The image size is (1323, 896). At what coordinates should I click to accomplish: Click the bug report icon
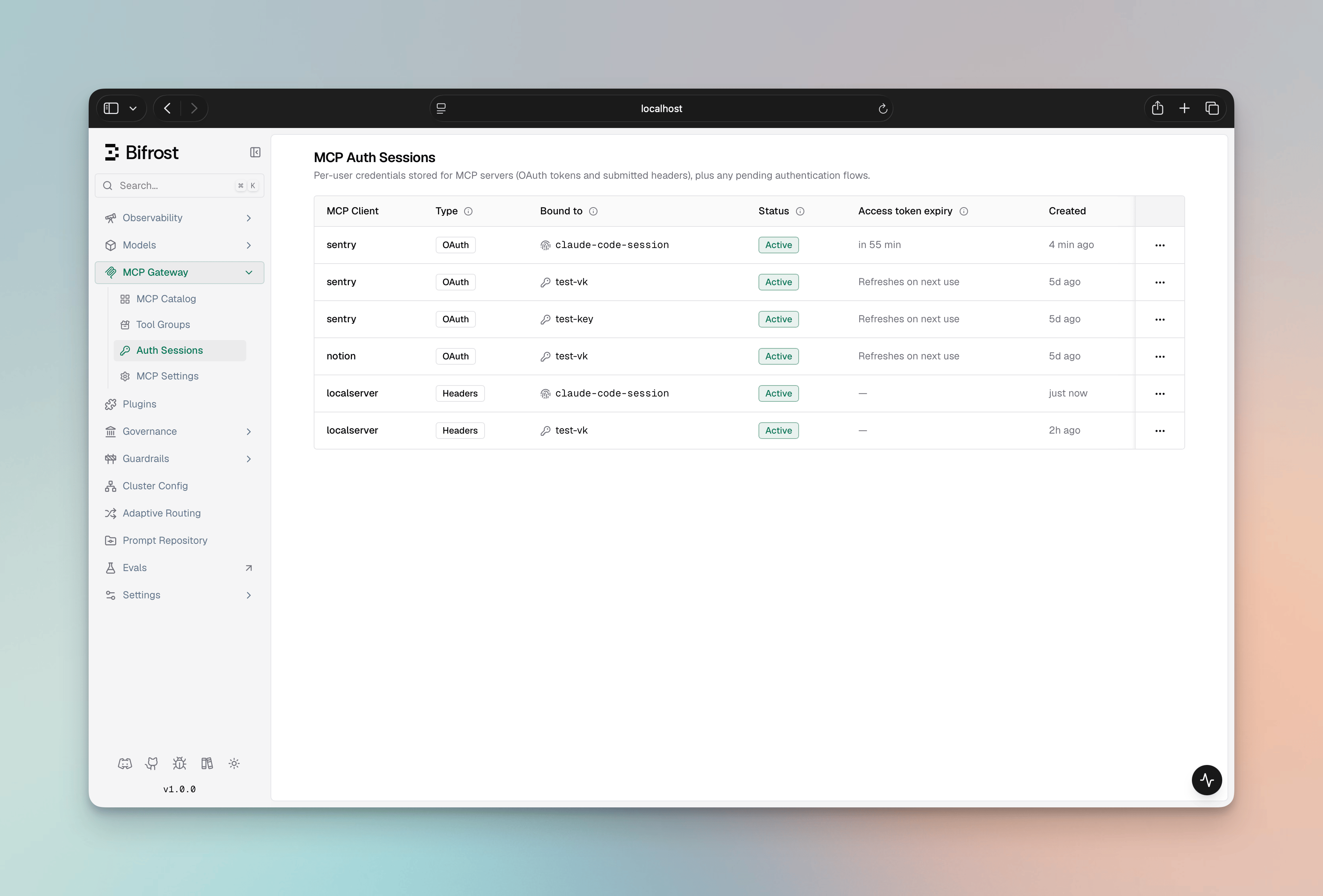(x=179, y=763)
